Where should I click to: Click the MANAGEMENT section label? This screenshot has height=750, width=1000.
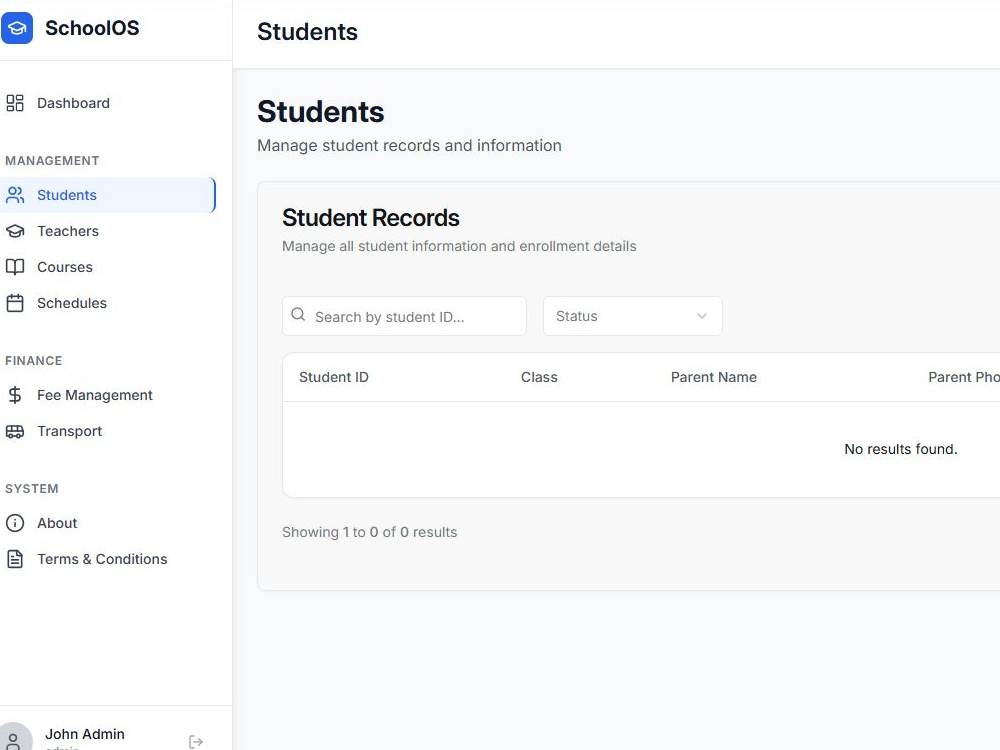[x=52, y=161]
